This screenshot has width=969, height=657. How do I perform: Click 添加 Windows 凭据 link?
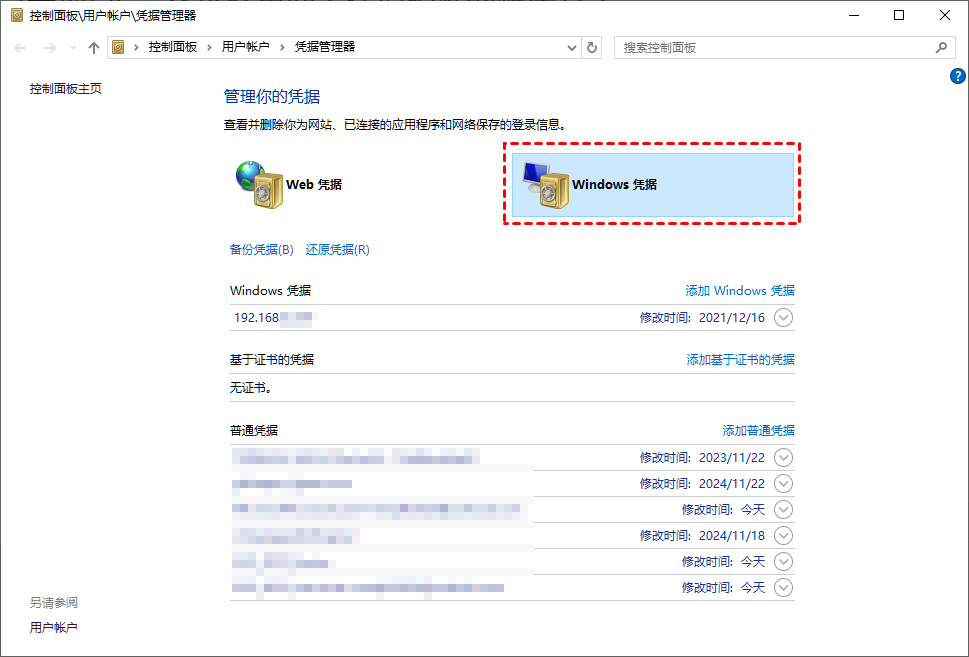coord(740,290)
